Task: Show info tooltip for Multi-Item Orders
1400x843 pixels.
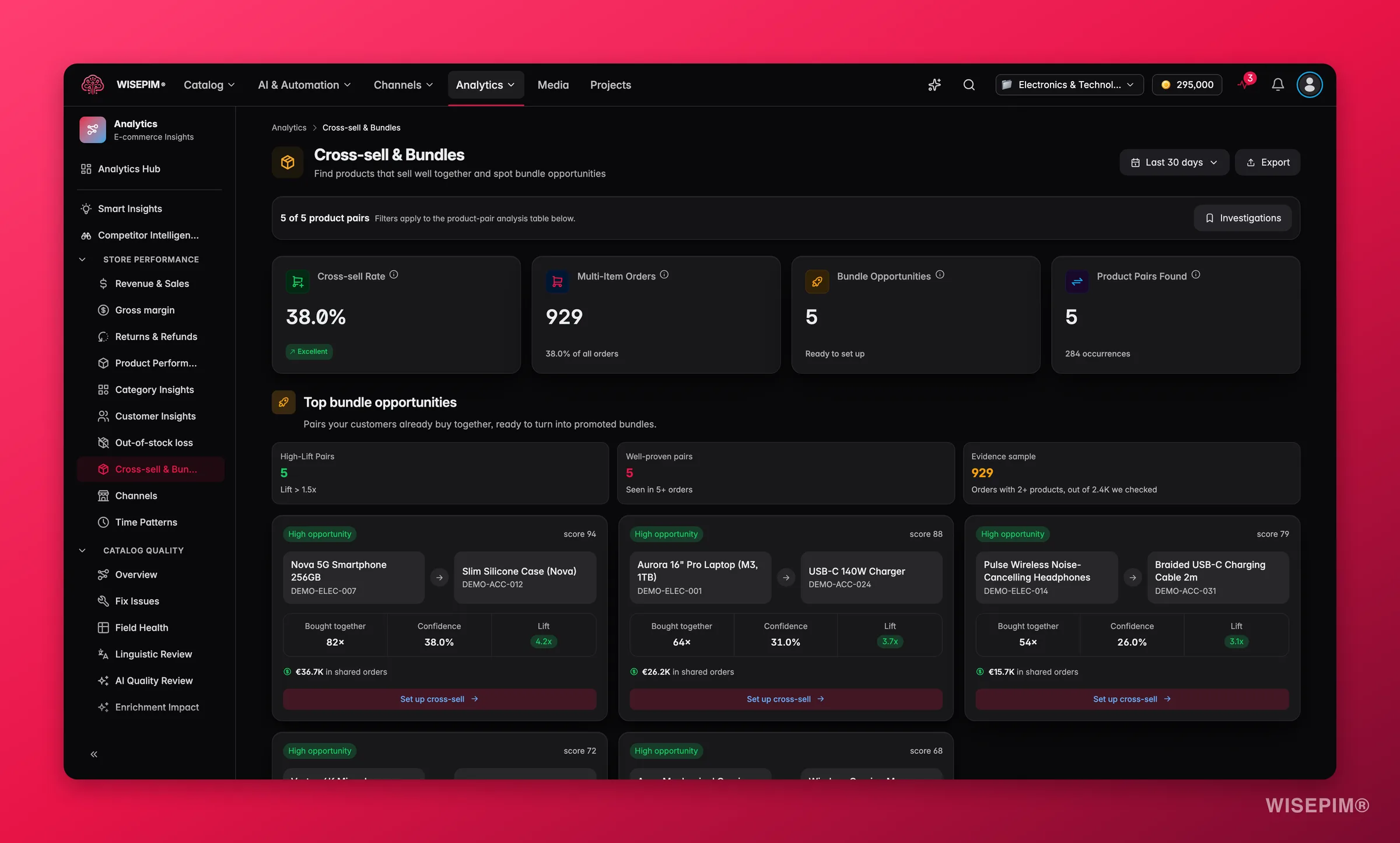Action: [x=664, y=275]
